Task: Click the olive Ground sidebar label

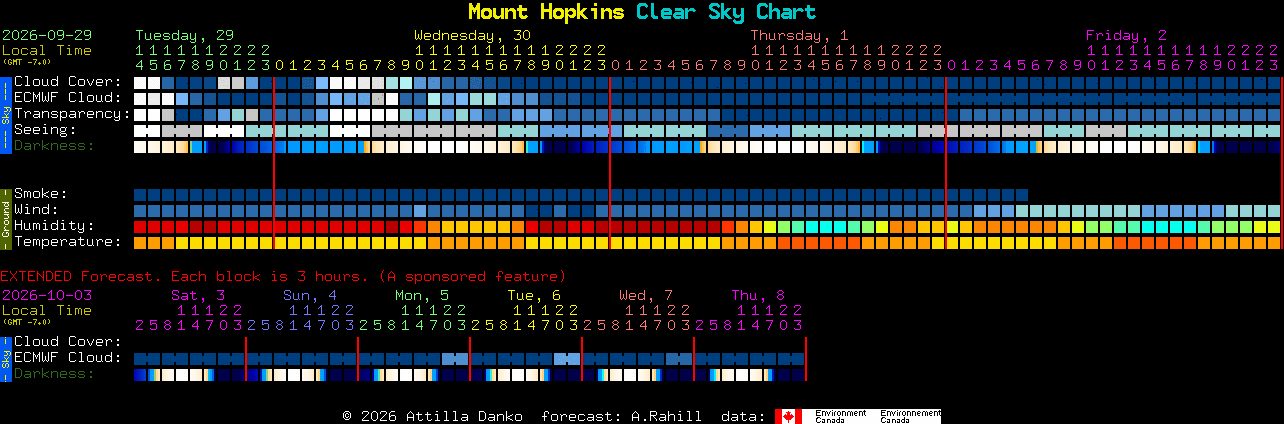Action: click(5, 218)
